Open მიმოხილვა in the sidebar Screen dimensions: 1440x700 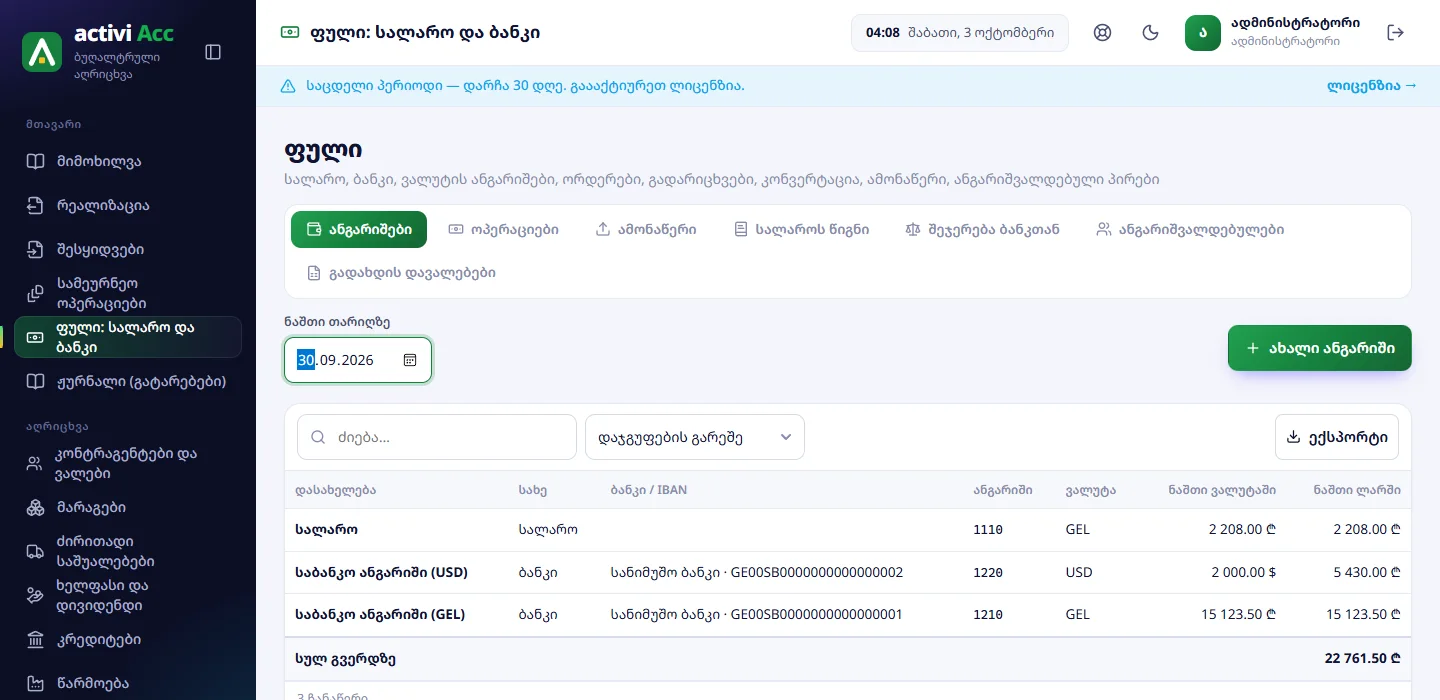[128, 162]
